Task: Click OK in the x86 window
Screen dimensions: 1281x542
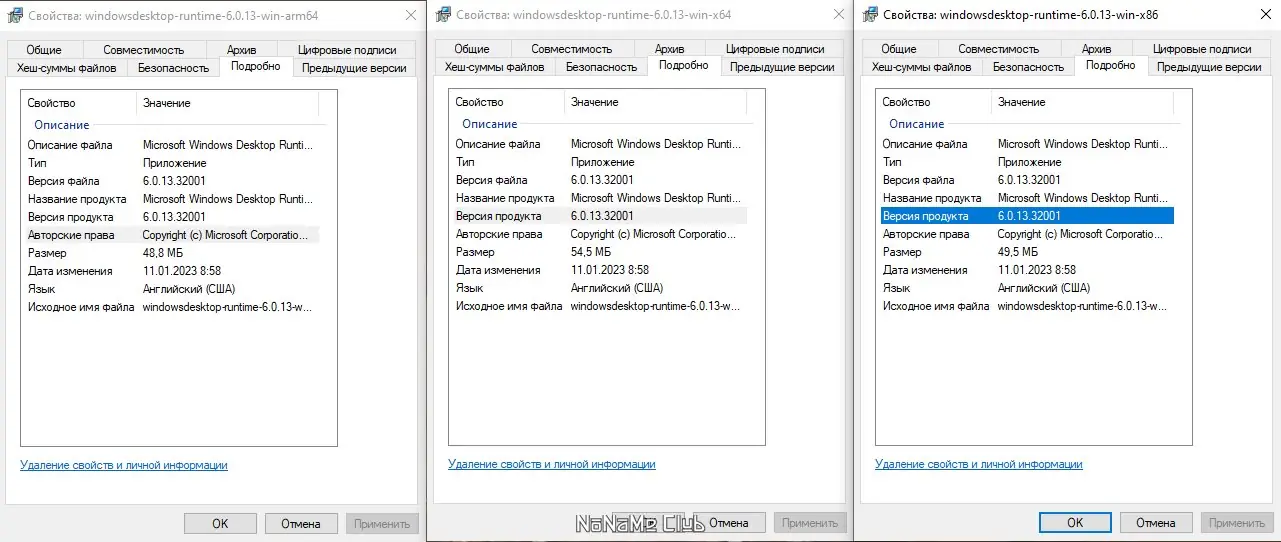Action: [x=1075, y=522]
